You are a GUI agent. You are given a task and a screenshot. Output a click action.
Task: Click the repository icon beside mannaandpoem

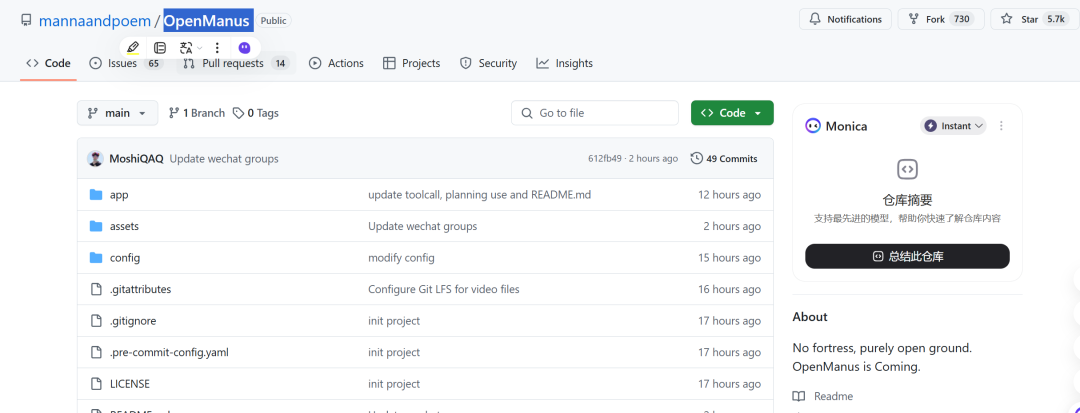coord(26,20)
